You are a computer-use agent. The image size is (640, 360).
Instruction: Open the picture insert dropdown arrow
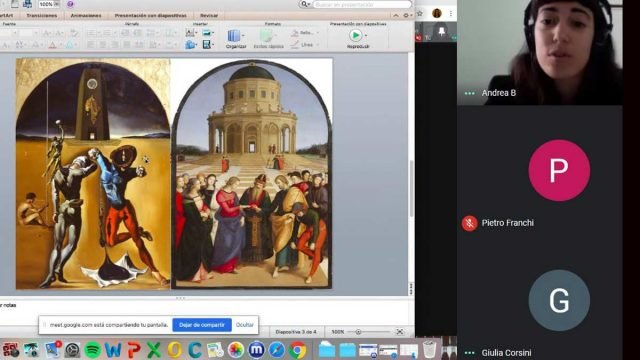click(x=213, y=33)
